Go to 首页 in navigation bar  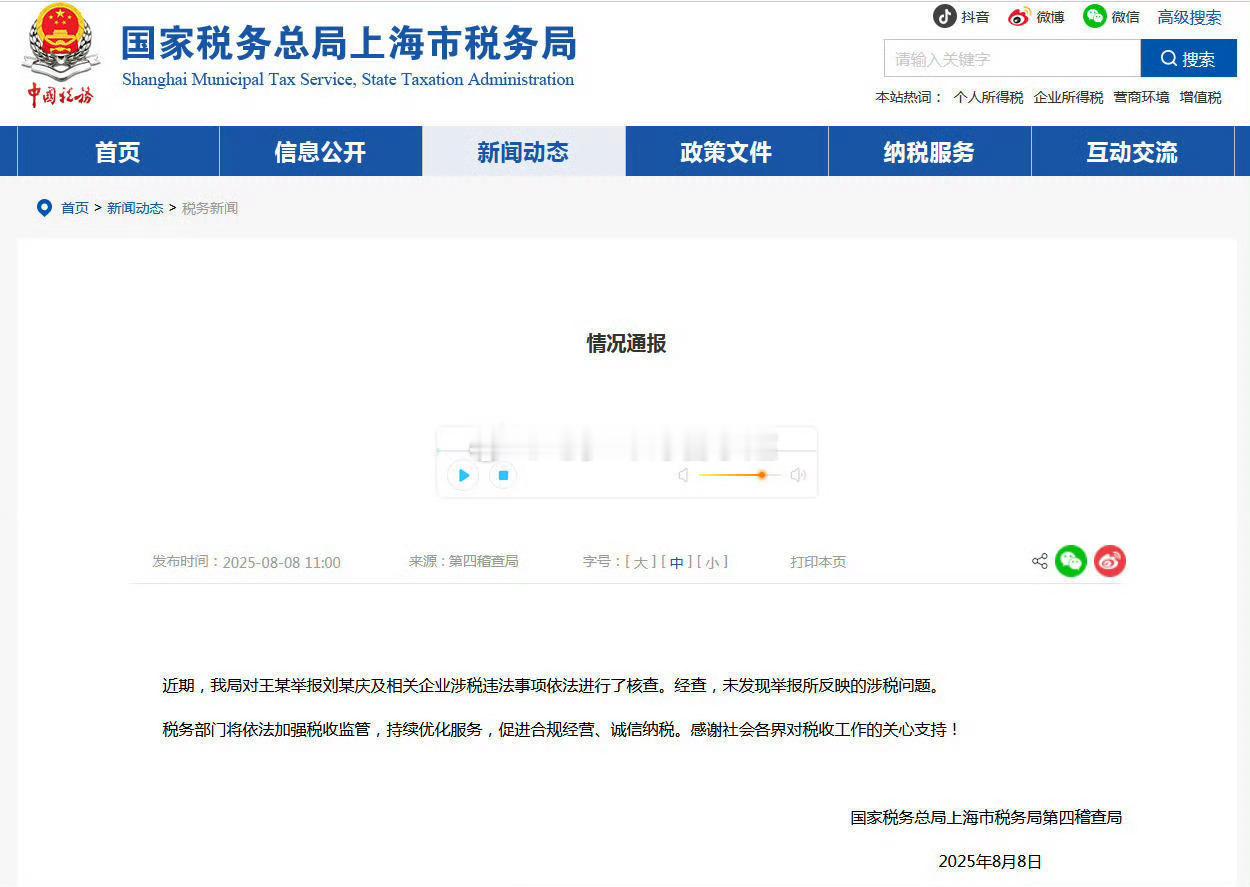tap(118, 152)
